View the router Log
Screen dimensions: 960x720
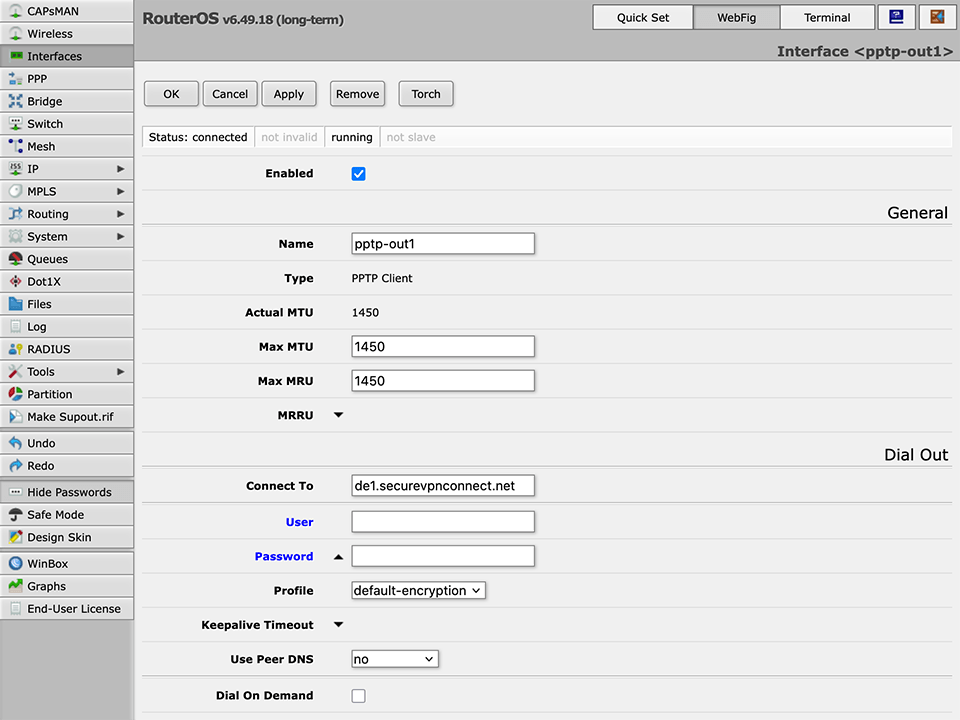click(35, 326)
